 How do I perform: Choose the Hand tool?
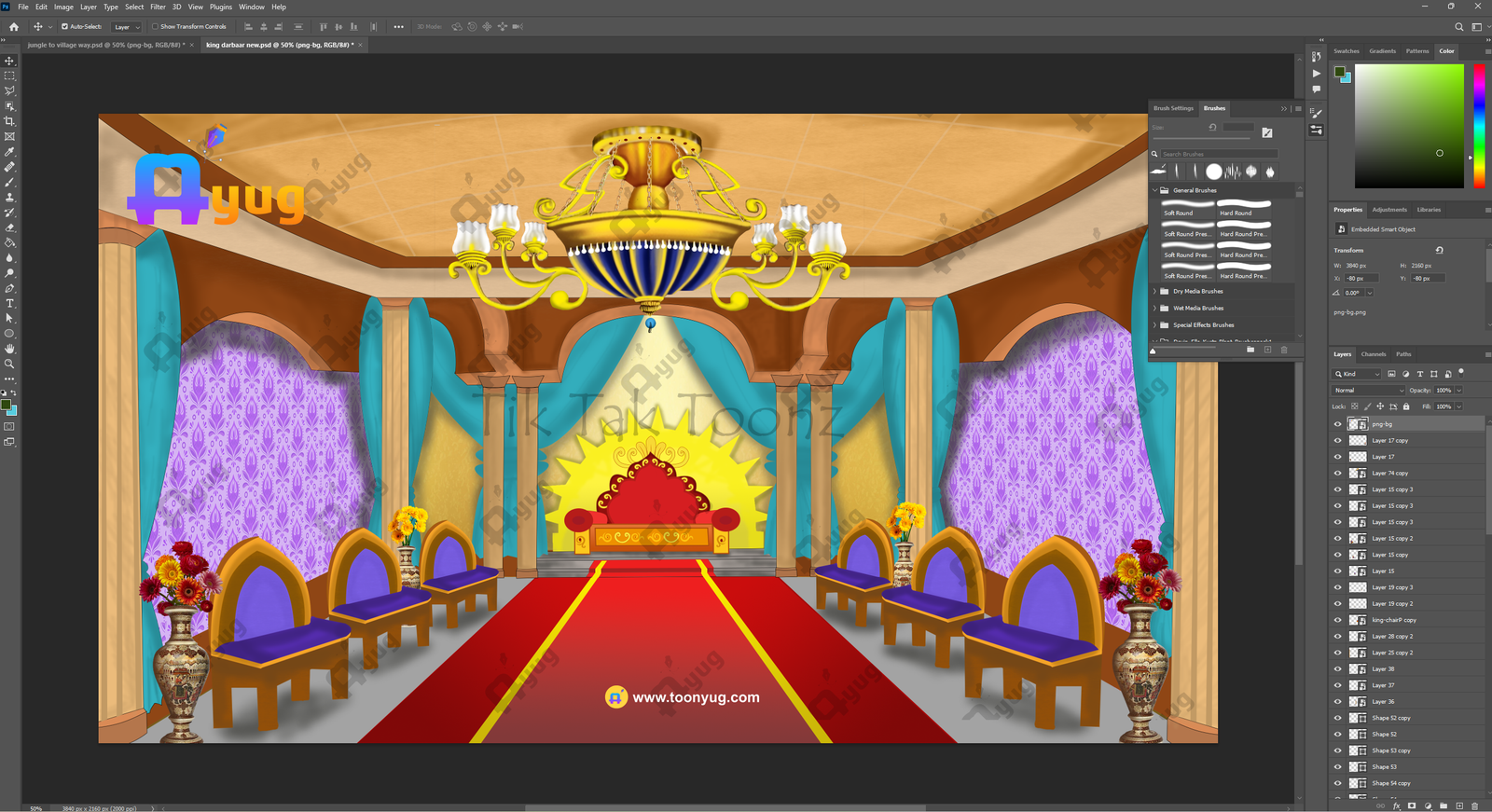pos(10,349)
